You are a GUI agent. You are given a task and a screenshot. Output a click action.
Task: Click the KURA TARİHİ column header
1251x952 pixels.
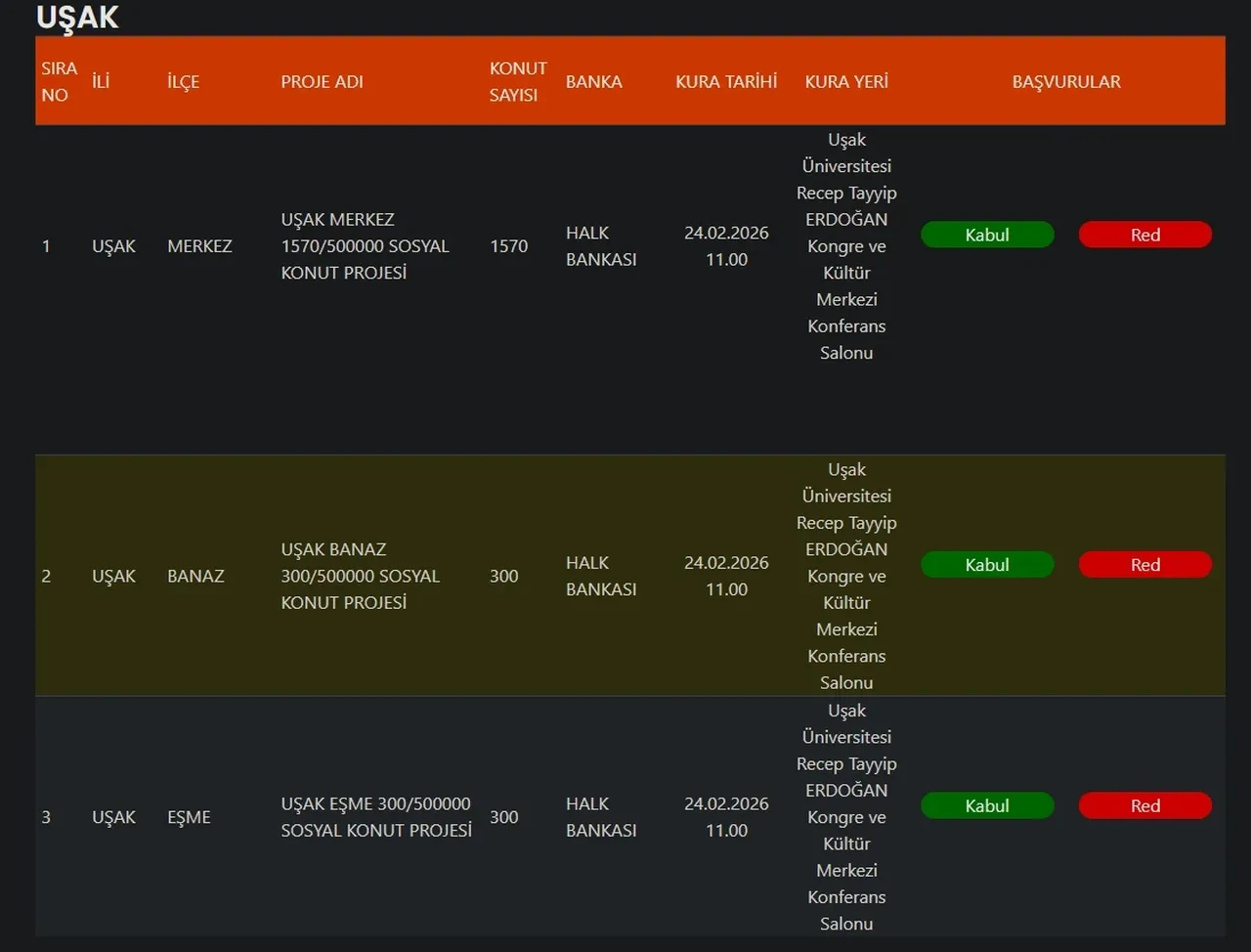726,81
